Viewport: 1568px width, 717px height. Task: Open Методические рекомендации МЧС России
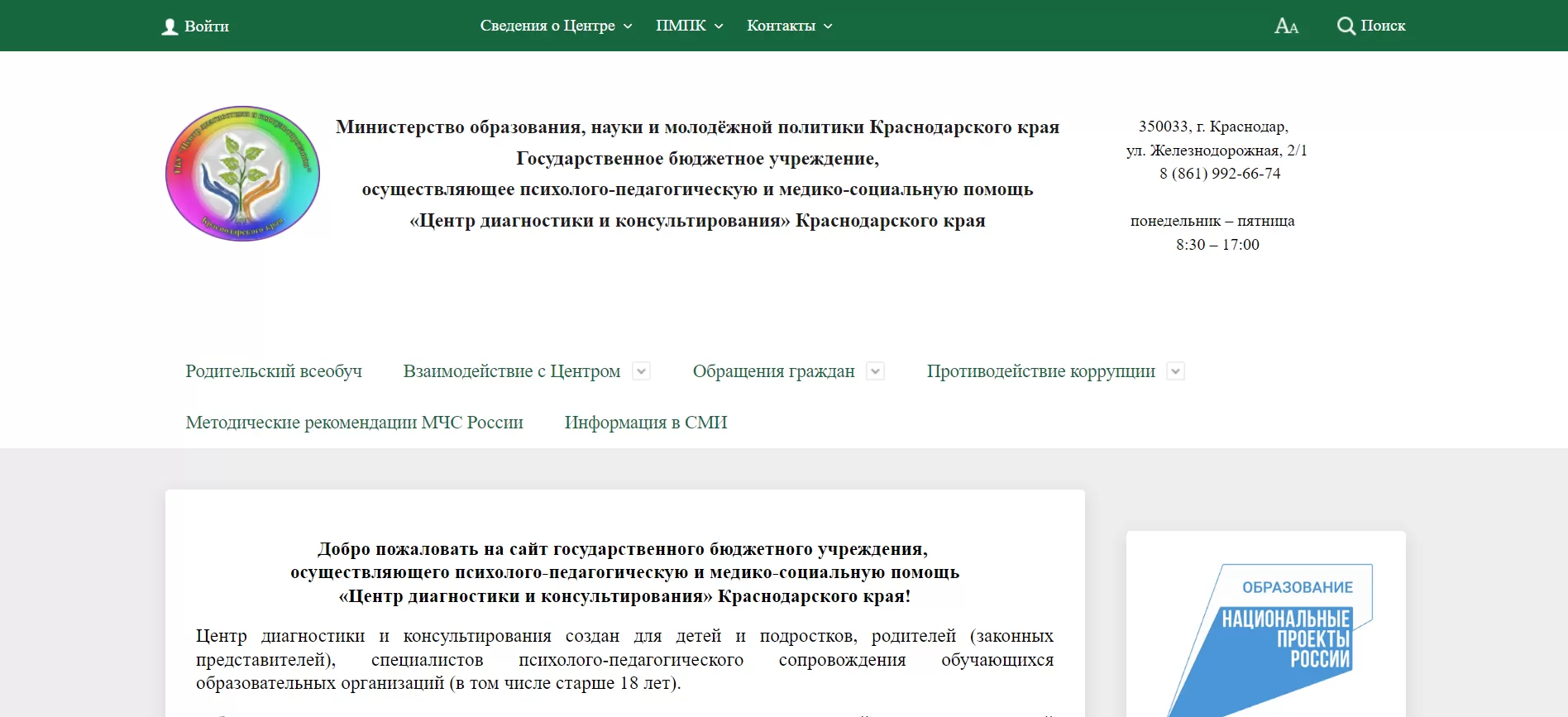(x=354, y=423)
